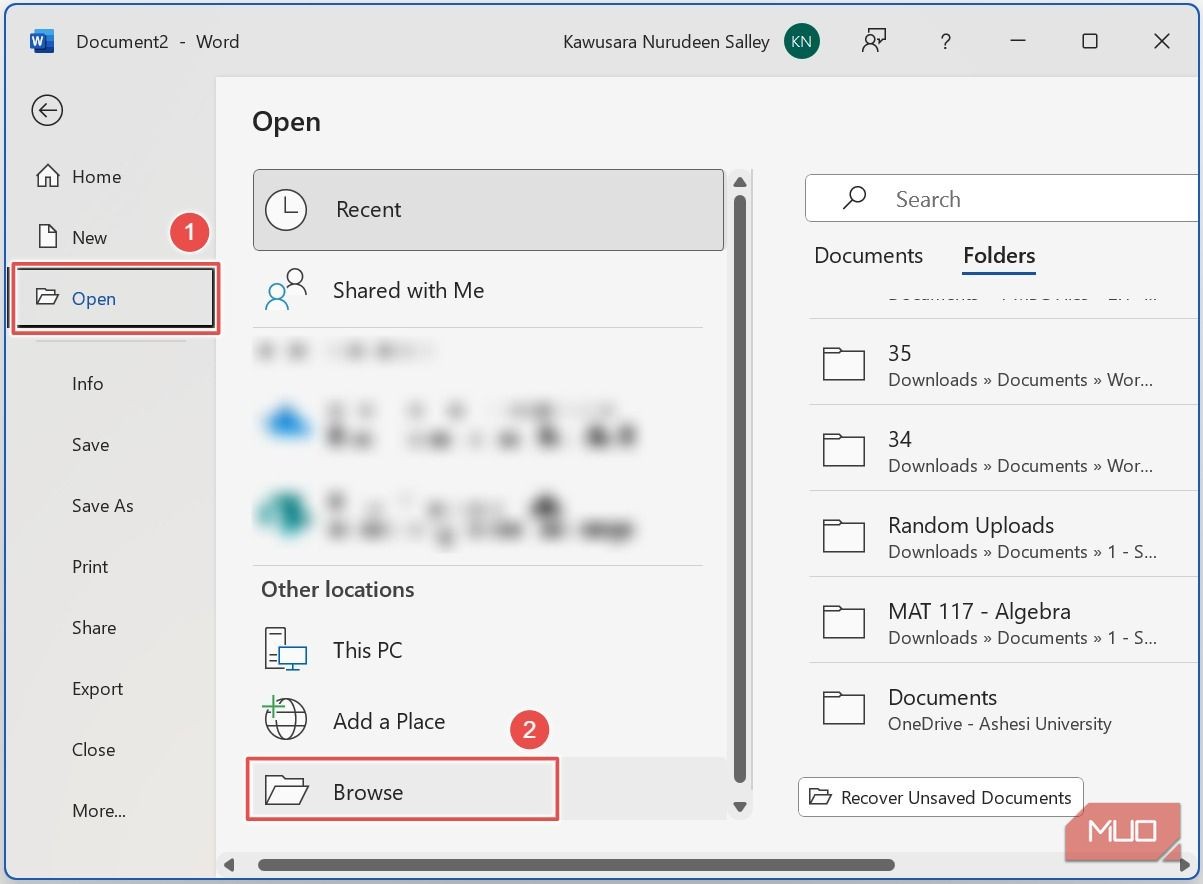Screen dimensions: 1203x884
Task: Minimize the Word window
Action: [x=1018, y=41]
